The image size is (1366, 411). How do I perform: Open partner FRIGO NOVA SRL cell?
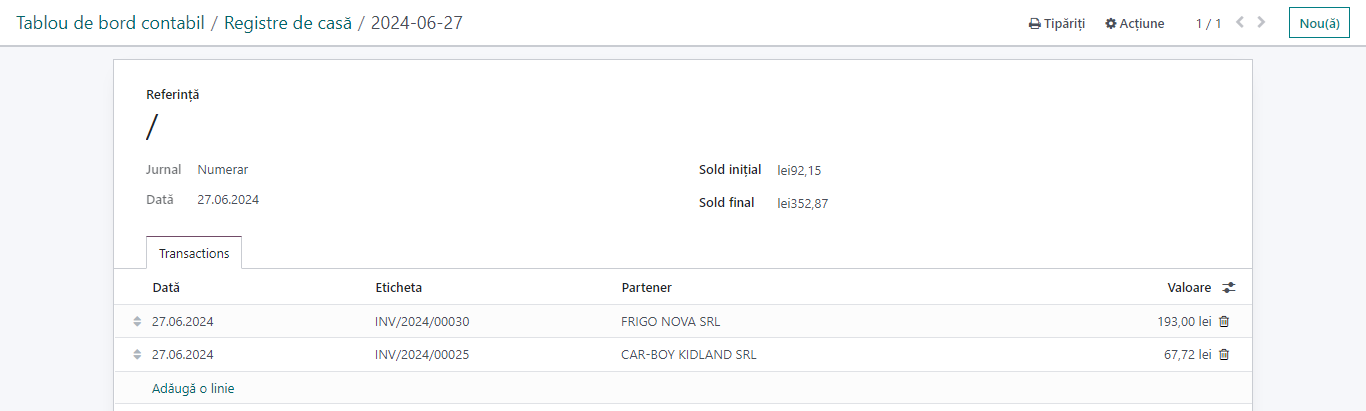670,322
